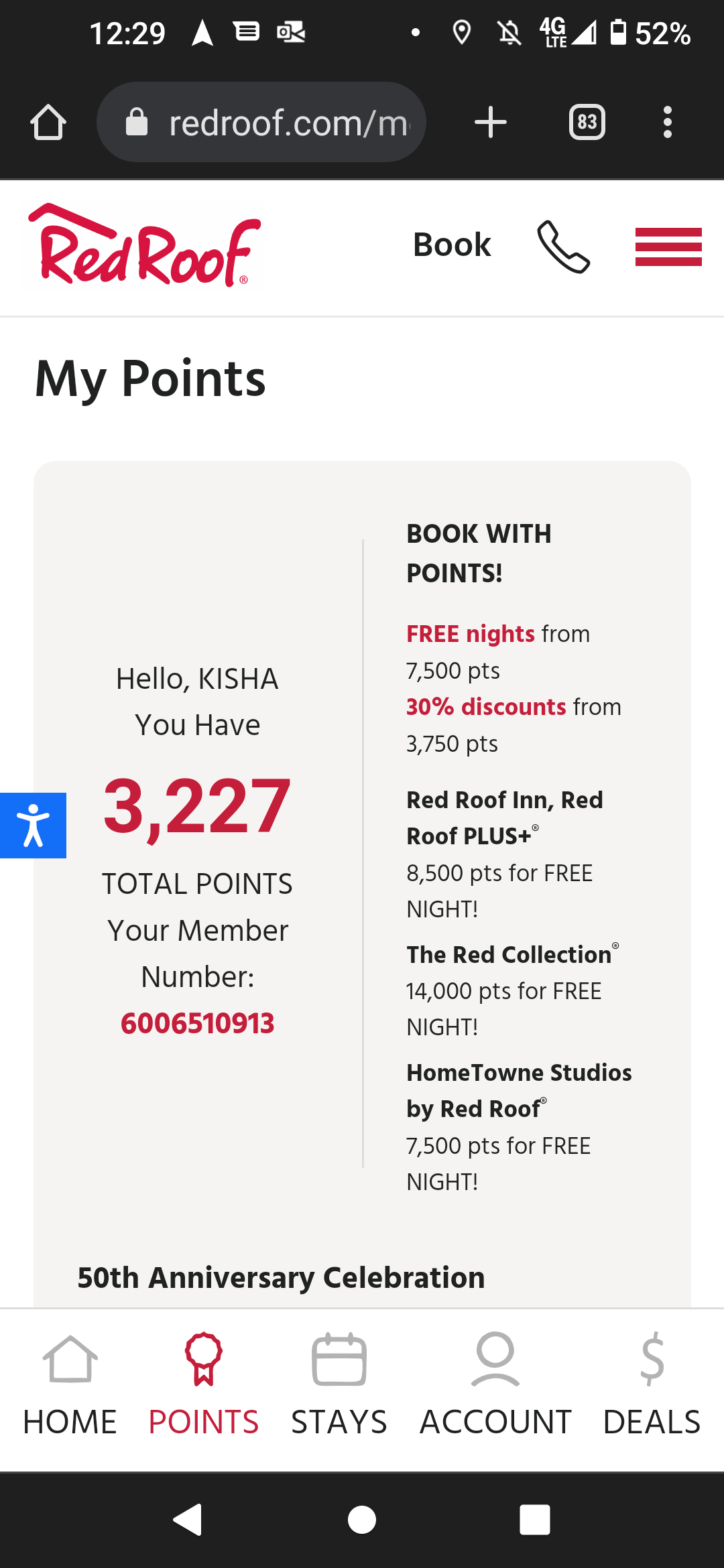Open the browser three-dot menu

[x=667, y=123]
